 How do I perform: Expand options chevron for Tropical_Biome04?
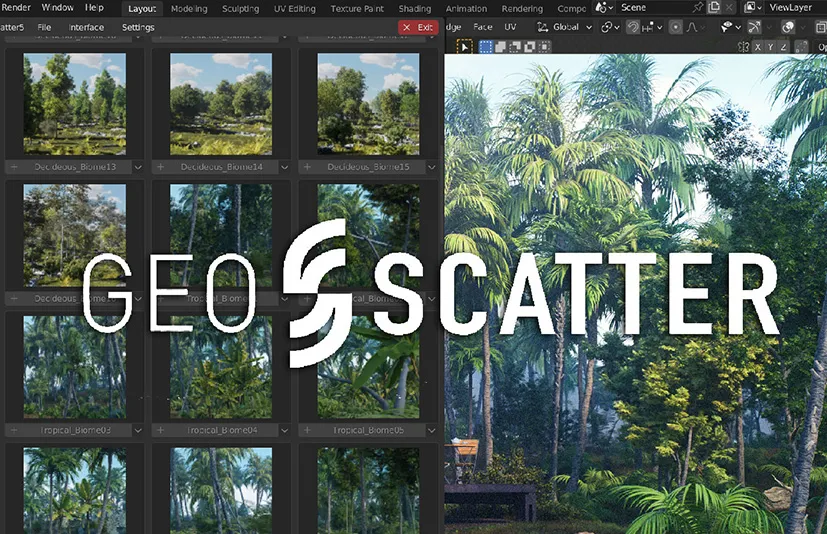(284, 431)
